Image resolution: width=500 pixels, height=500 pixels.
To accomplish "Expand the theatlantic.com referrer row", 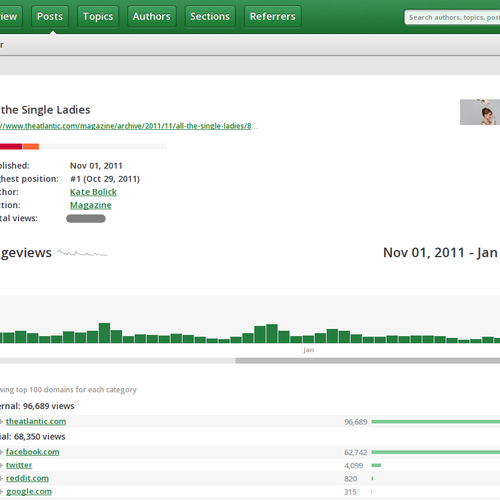I will click(2, 422).
